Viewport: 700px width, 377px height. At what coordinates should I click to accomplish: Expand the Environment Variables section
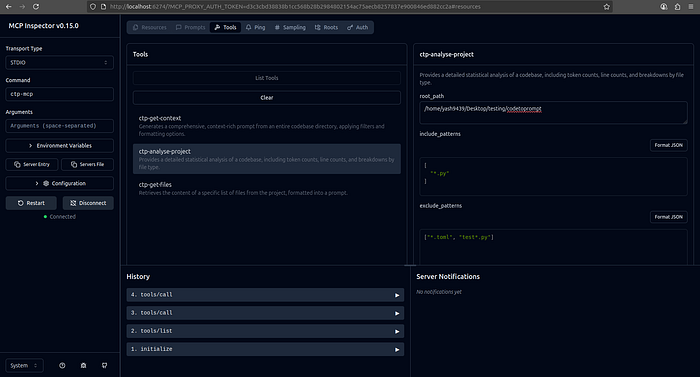(59, 146)
